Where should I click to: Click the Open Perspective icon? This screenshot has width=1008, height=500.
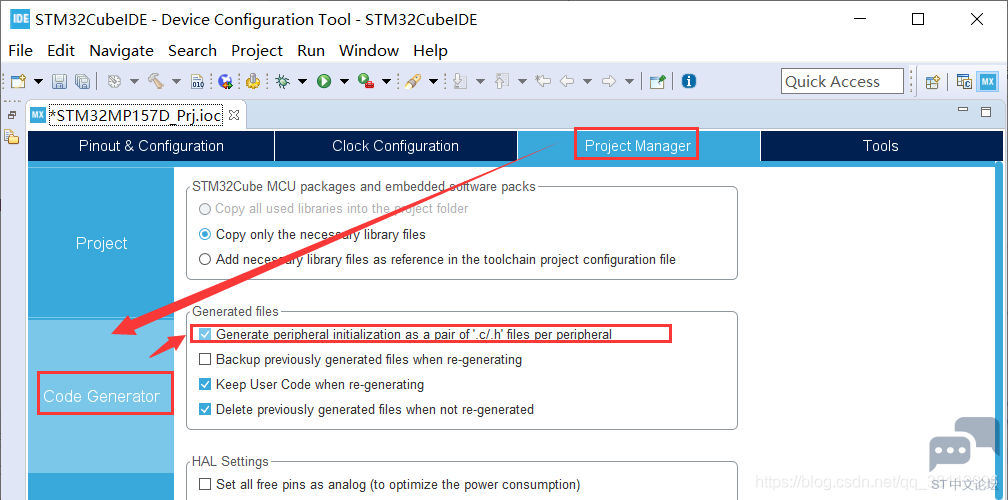pyautogui.click(x=932, y=82)
